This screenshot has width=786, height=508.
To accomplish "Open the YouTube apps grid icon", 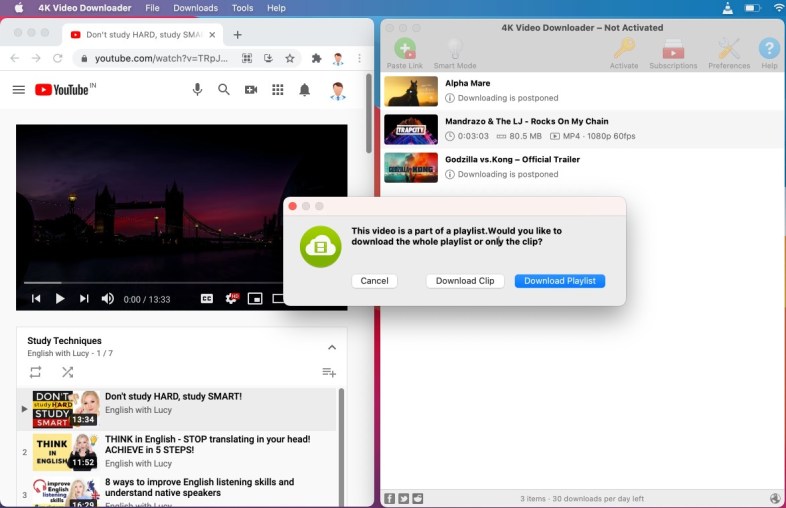I will [x=278, y=90].
